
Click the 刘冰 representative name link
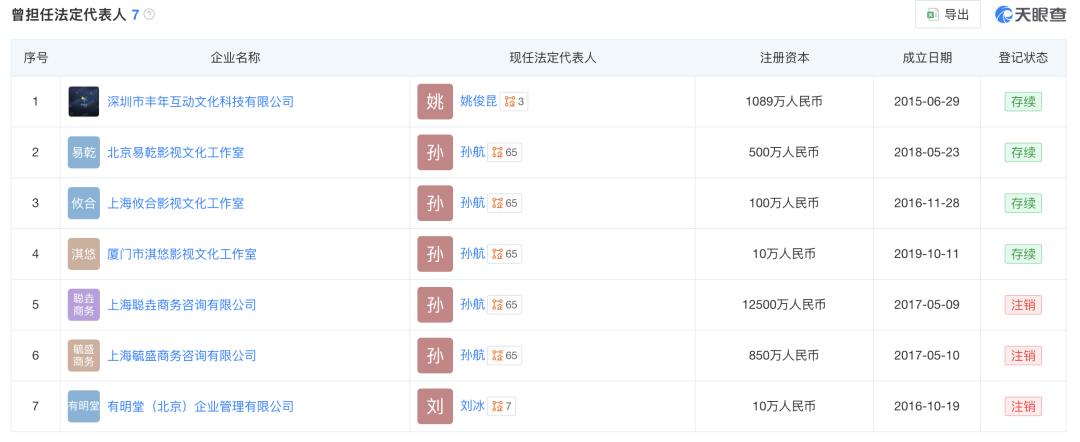(x=472, y=406)
